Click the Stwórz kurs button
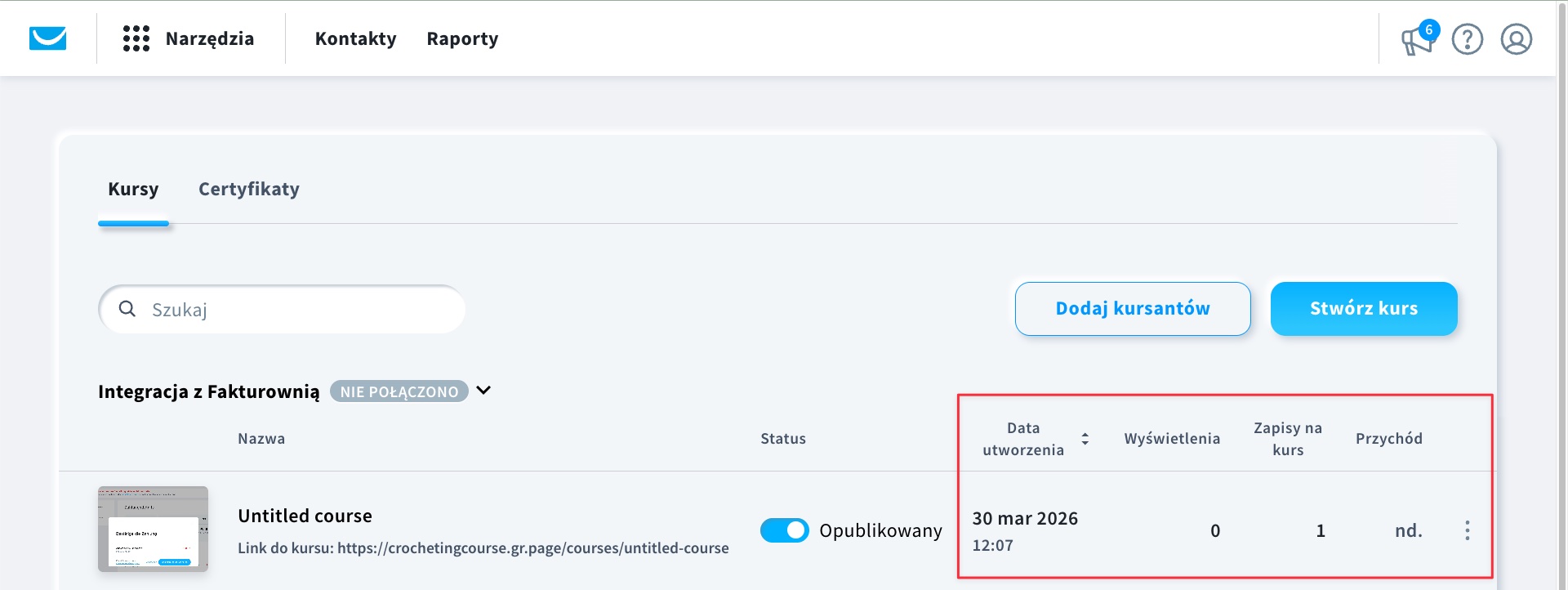 tap(1364, 309)
